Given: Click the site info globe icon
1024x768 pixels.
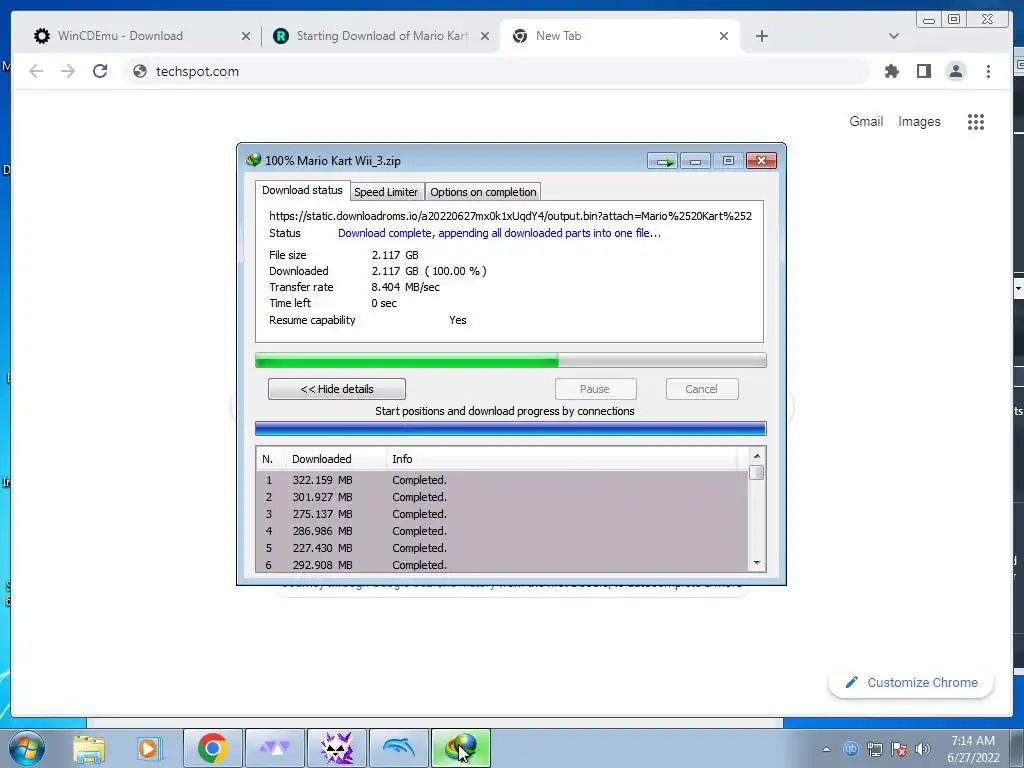Looking at the screenshot, I should coord(140,71).
